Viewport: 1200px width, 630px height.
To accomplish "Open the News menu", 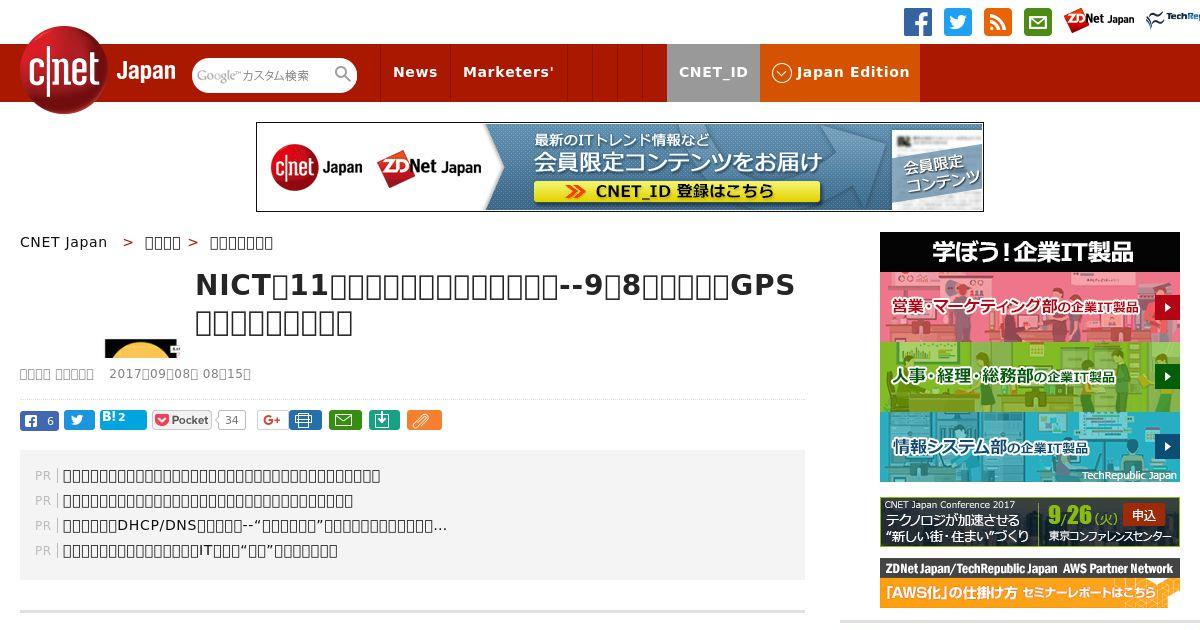I will pyautogui.click(x=415, y=73).
